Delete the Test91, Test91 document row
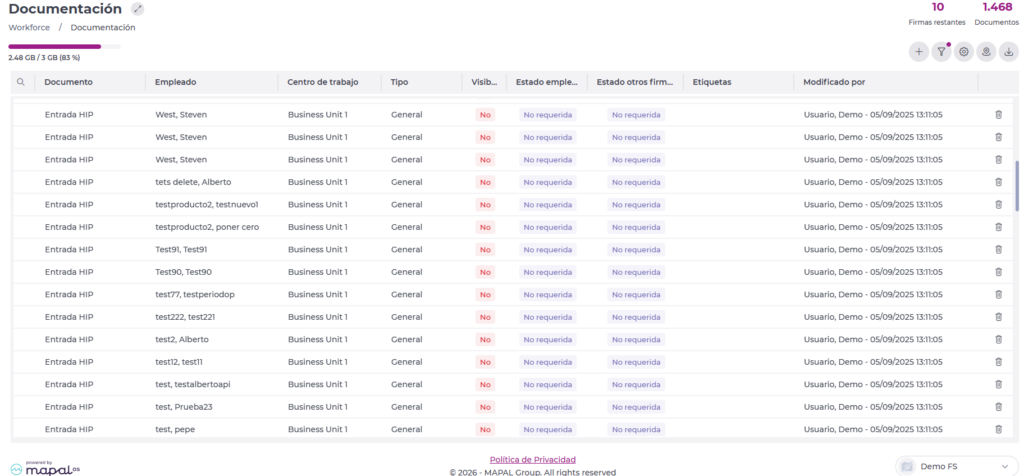The image size is (1024, 476). (x=998, y=249)
